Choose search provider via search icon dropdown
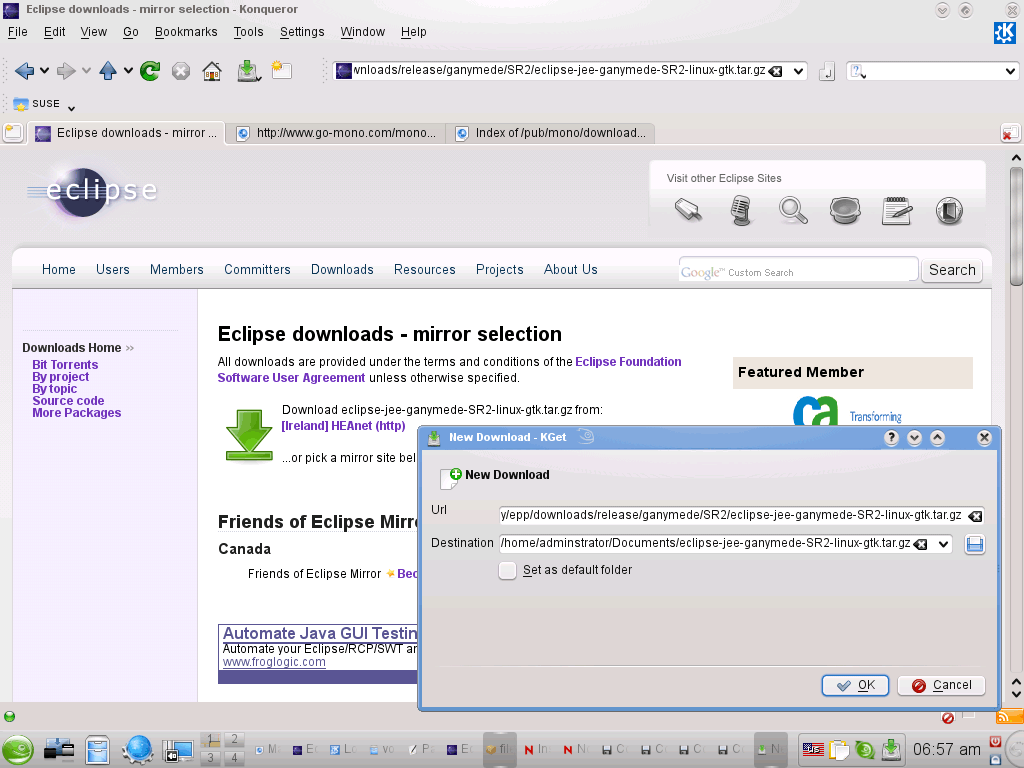This screenshot has width=1024, height=768. [858, 71]
